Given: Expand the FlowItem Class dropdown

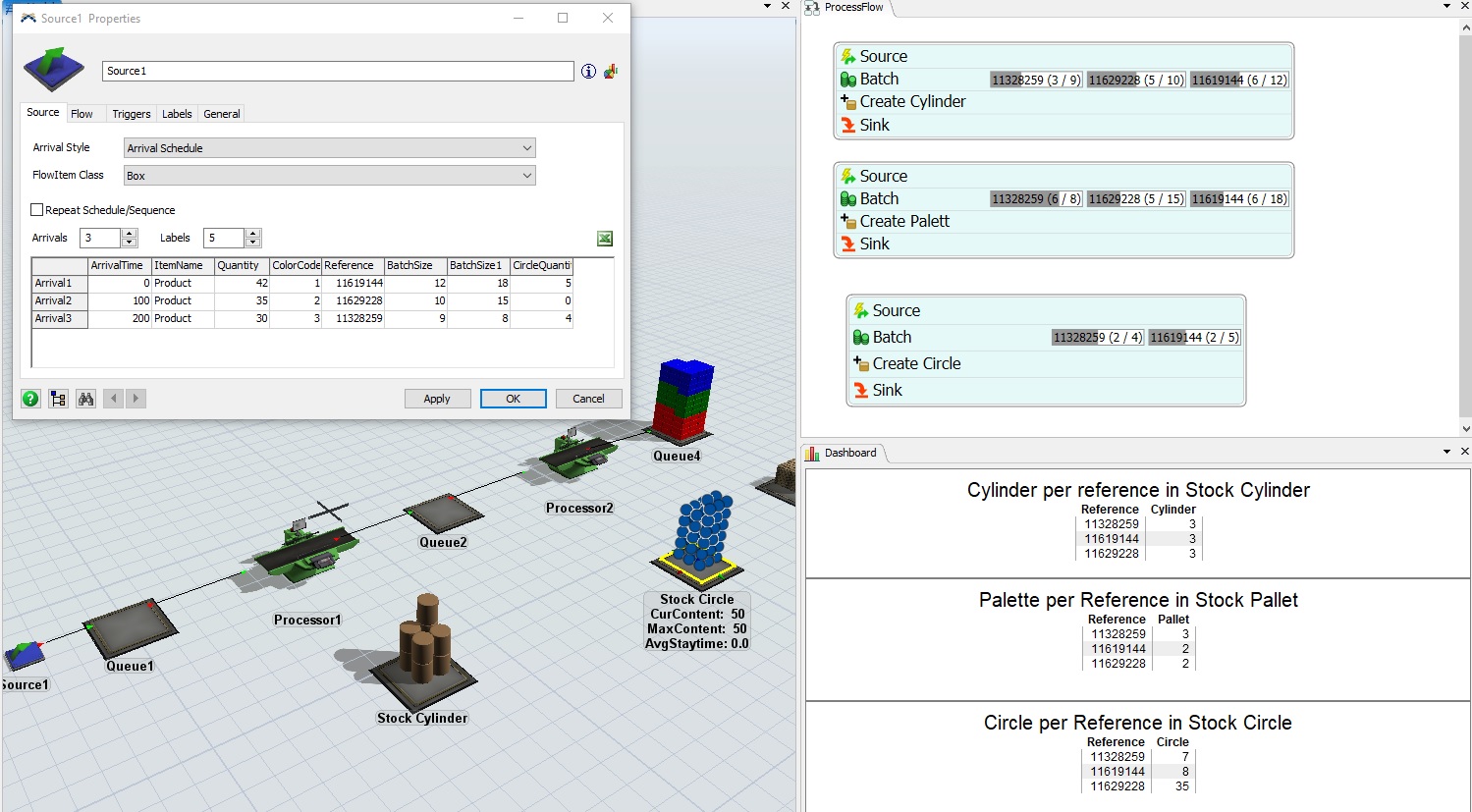Looking at the screenshot, I should (x=330, y=176).
